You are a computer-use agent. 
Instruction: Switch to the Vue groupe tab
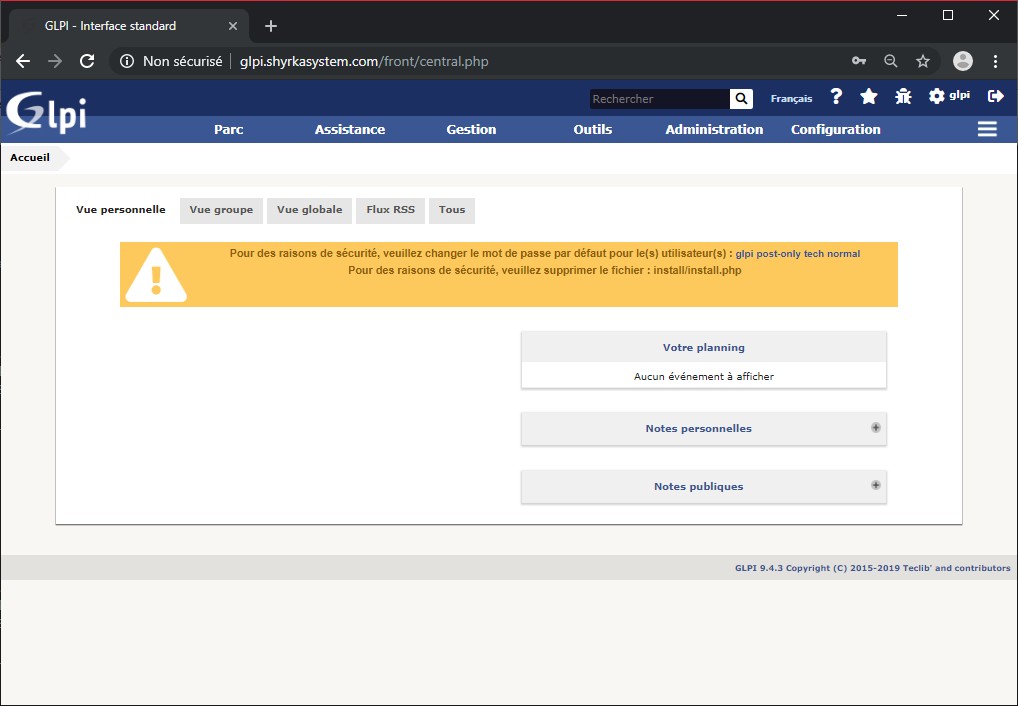pos(221,211)
